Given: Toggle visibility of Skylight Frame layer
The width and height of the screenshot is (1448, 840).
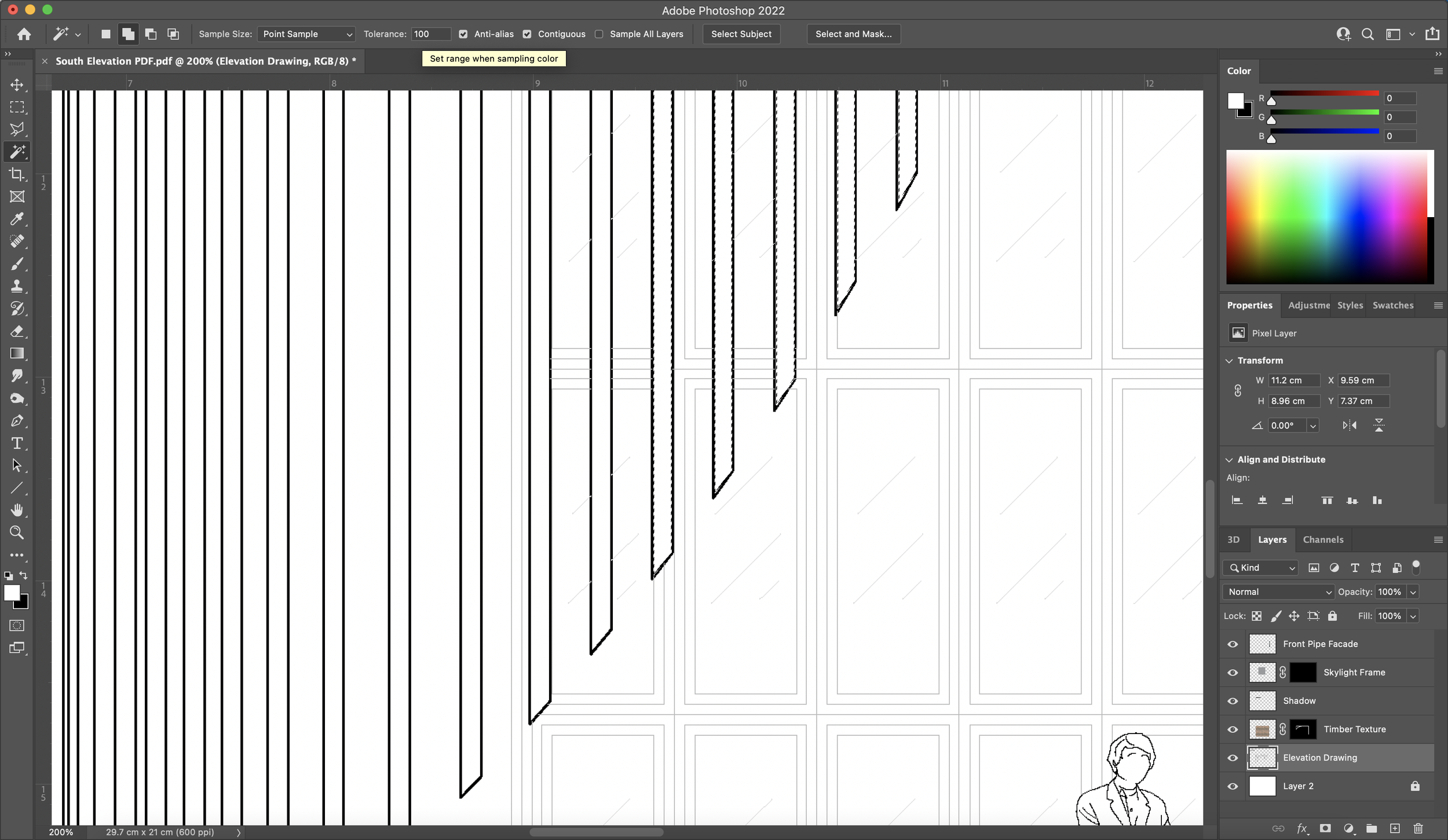Looking at the screenshot, I should click(1233, 671).
